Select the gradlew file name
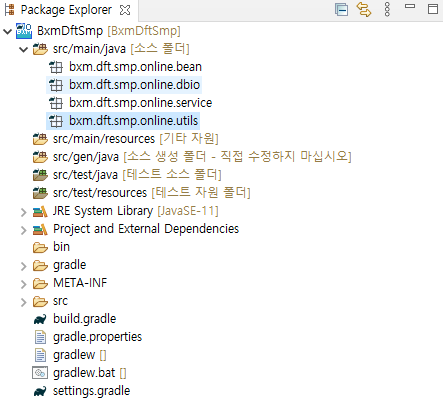Screen dimensions: 443x418 coord(74,355)
